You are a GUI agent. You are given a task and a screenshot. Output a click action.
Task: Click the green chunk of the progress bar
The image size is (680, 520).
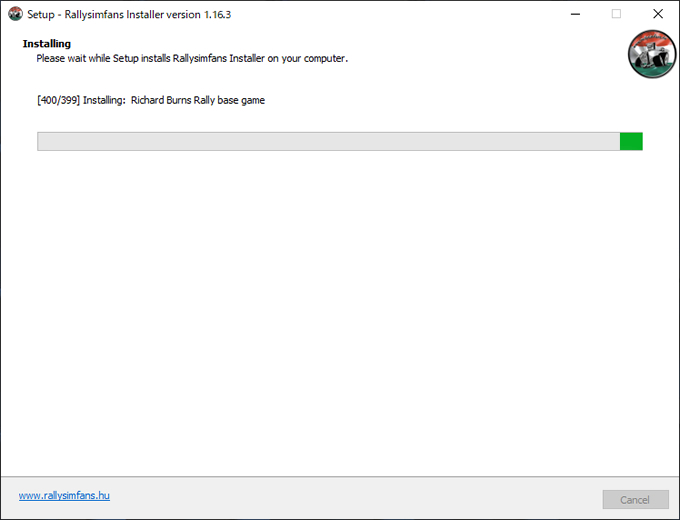coord(631,141)
